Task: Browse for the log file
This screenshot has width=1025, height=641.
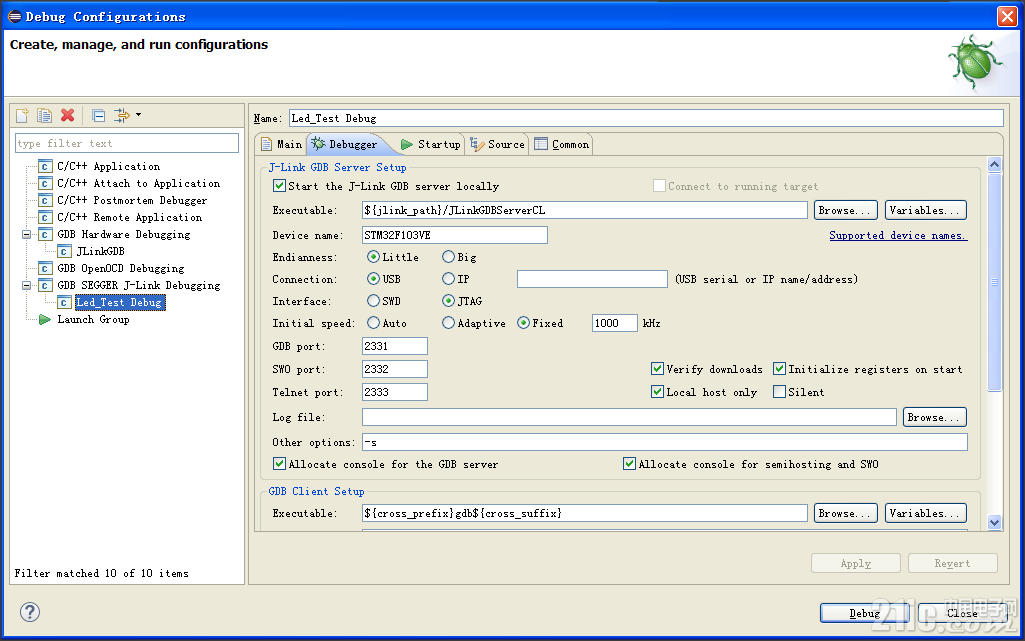Action: [x=934, y=417]
